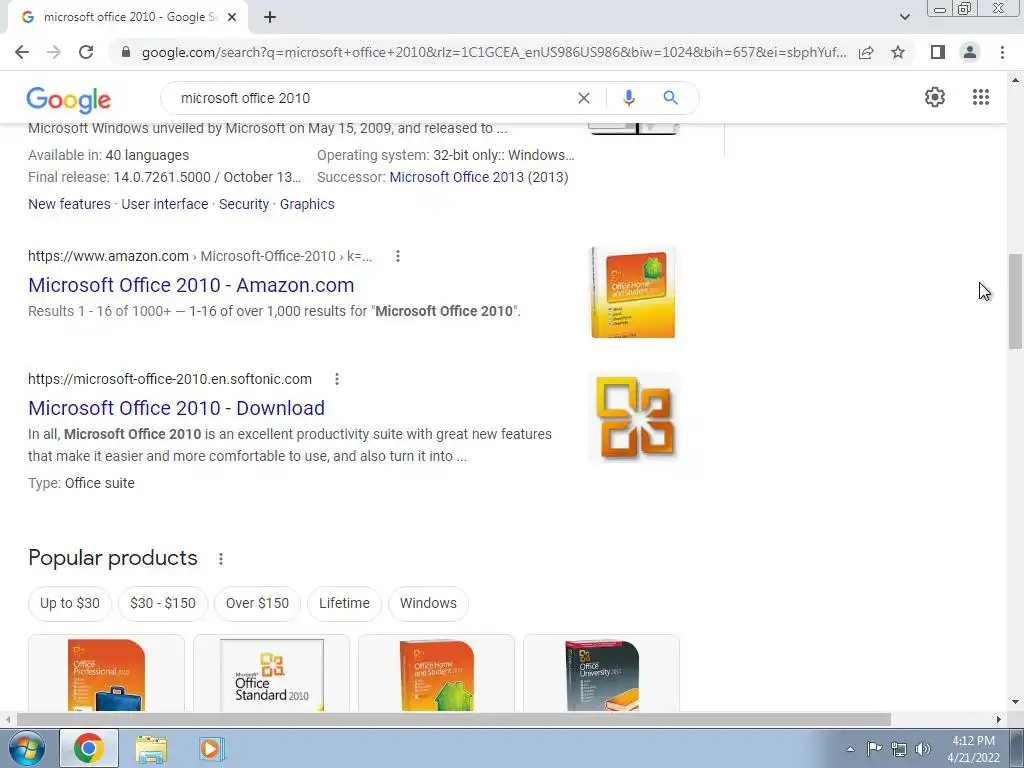Screen dimensions: 1024x768
Task: Click Chrome icon in taskbar
Action: point(89,748)
